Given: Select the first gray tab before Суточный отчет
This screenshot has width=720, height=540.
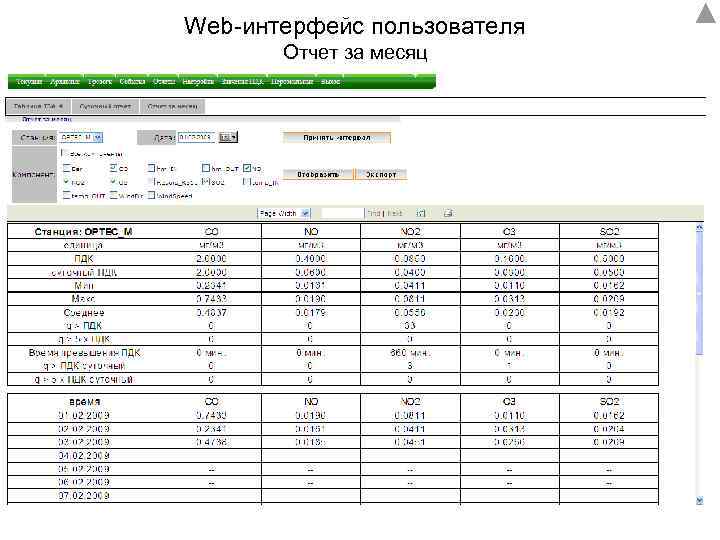Looking at the screenshot, I should [38, 107].
